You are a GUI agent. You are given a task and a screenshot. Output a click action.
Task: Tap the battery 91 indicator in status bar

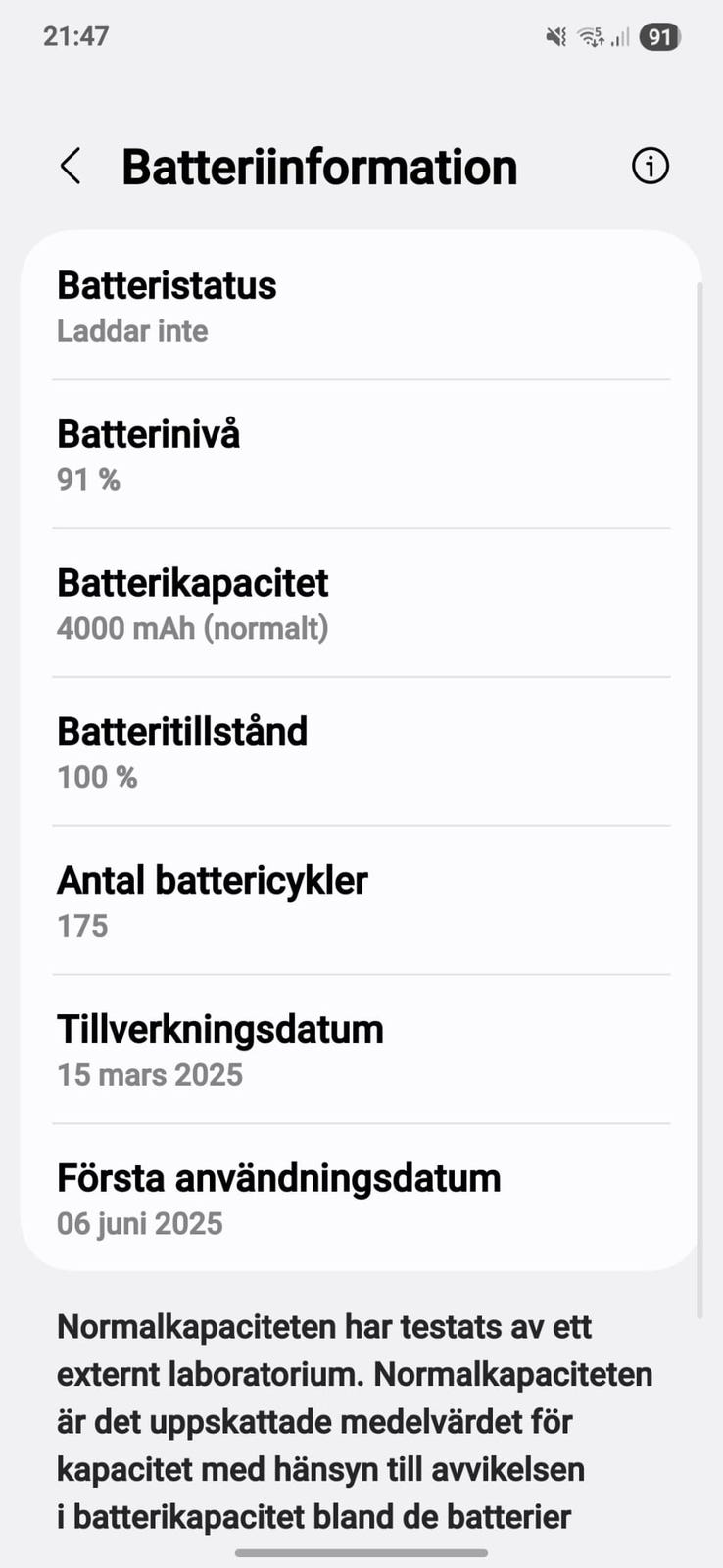click(x=660, y=37)
